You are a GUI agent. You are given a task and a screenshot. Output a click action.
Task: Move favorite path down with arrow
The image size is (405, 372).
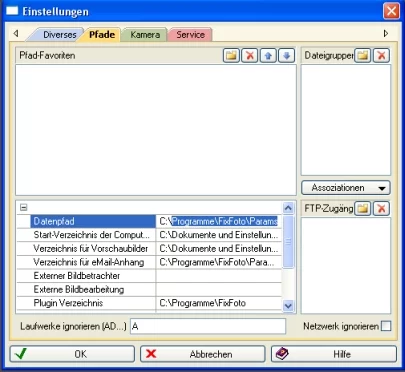coord(286,55)
